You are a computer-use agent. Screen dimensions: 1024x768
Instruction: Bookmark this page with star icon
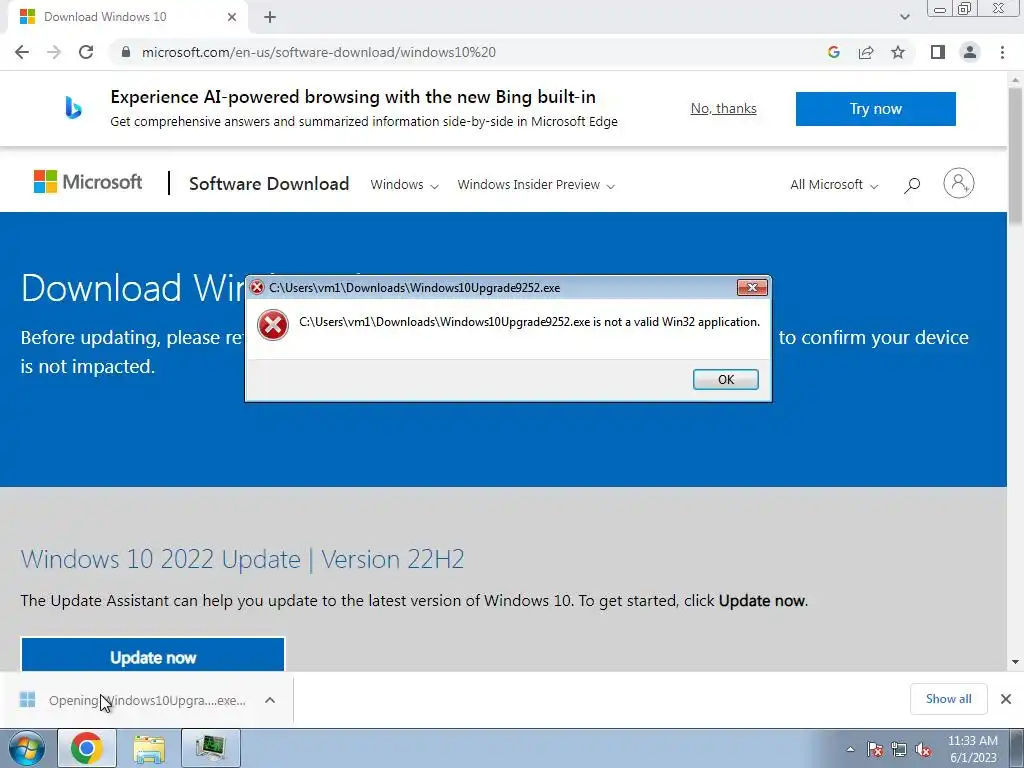click(x=898, y=52)
